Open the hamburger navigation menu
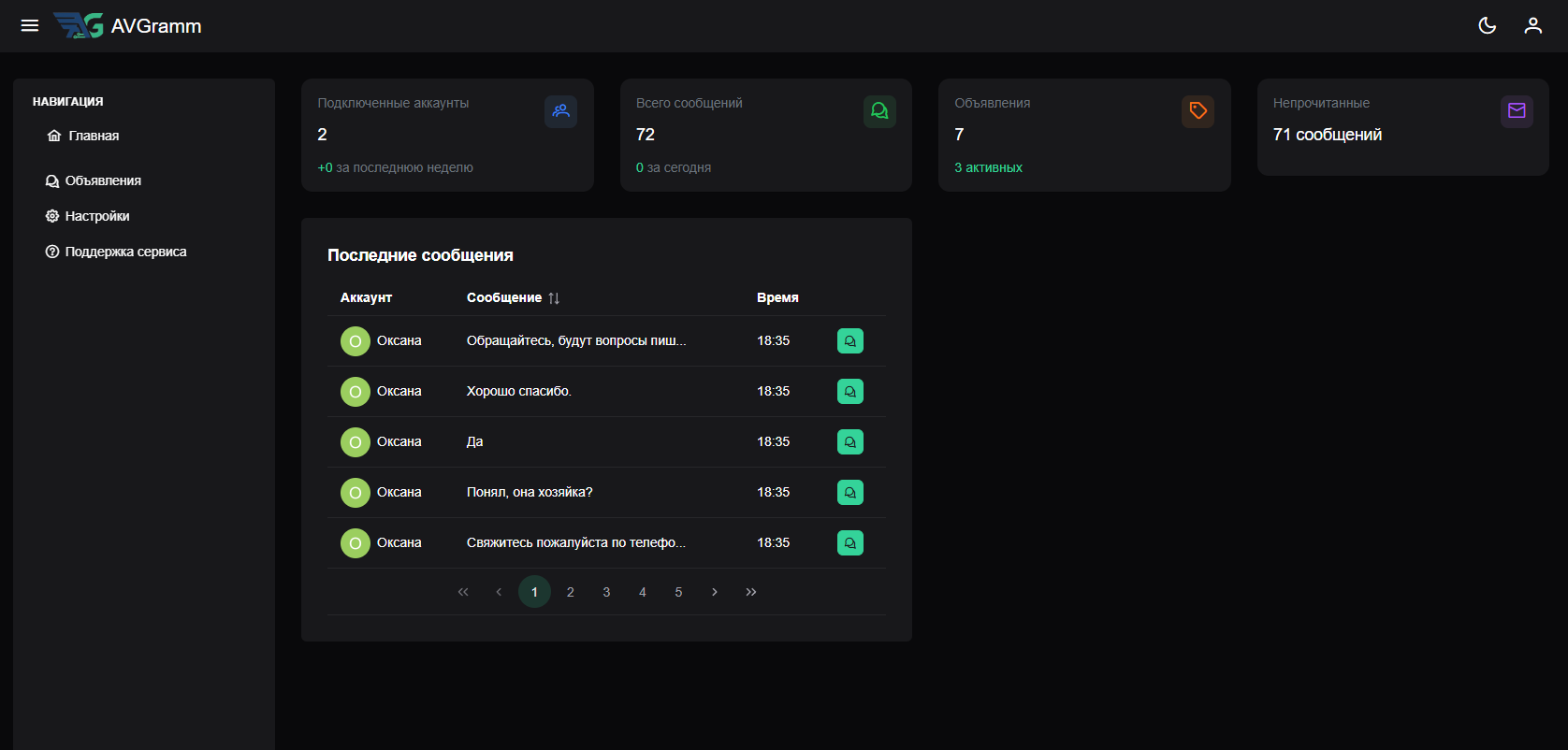Image resolution: width=1568 pixels, height=750 pixels. click(x=30, y=25)
